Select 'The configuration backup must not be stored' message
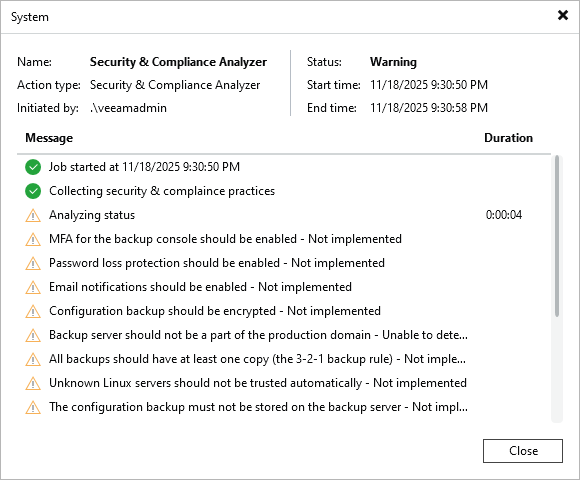This screenshot has width=580, height=480. click(x=258, y=407)
